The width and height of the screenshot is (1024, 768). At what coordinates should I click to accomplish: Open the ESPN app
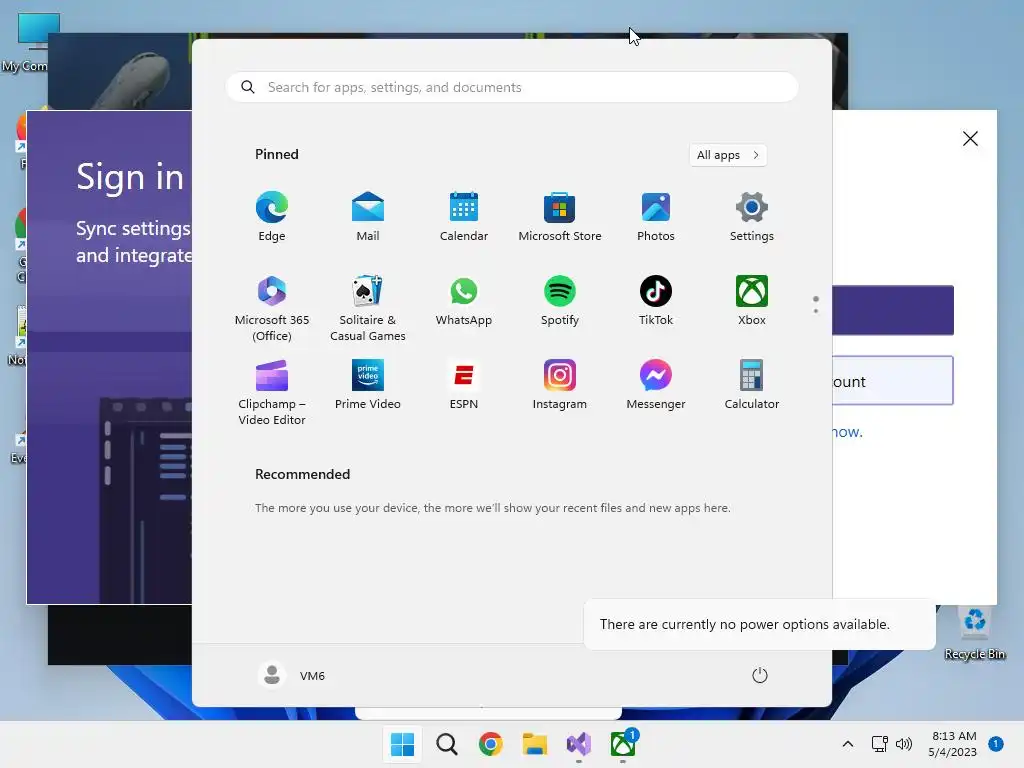[464, 385]
